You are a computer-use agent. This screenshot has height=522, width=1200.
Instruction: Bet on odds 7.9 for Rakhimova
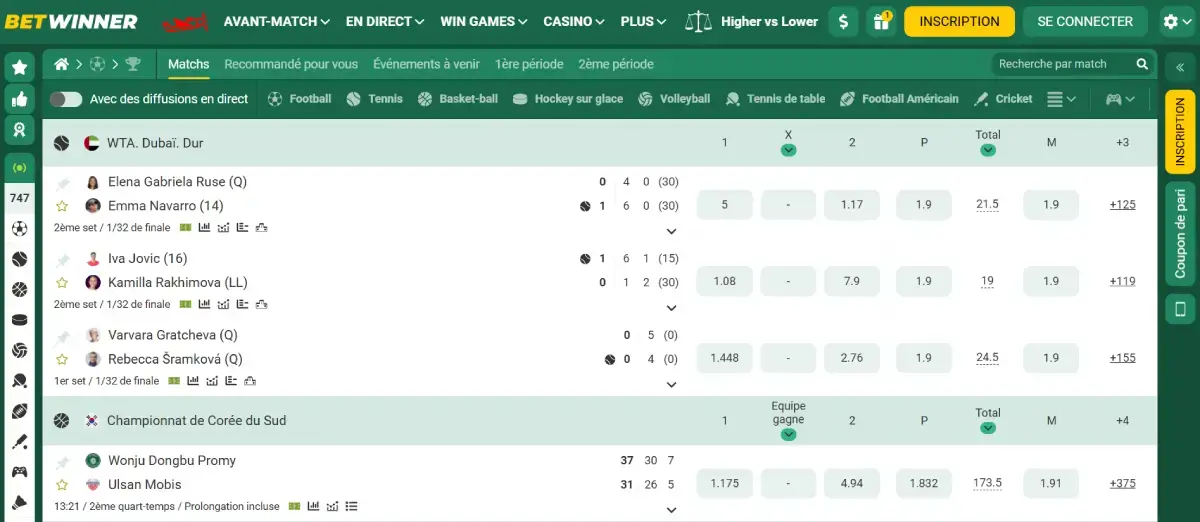click(852, 281)
